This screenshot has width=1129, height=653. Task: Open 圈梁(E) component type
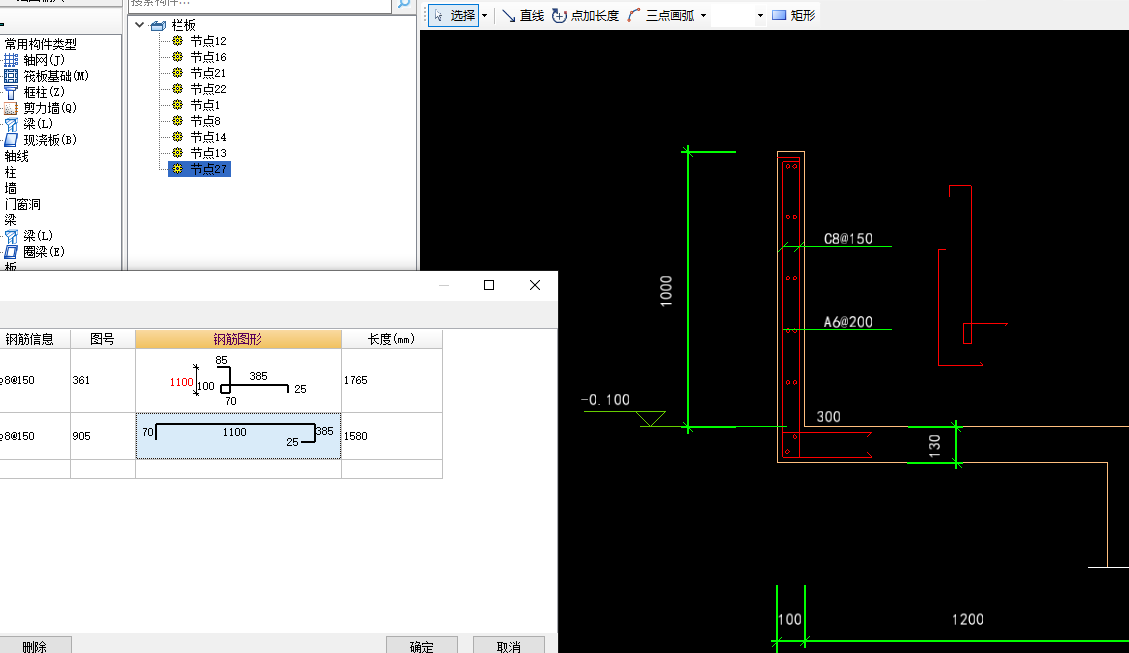[35, 252]
